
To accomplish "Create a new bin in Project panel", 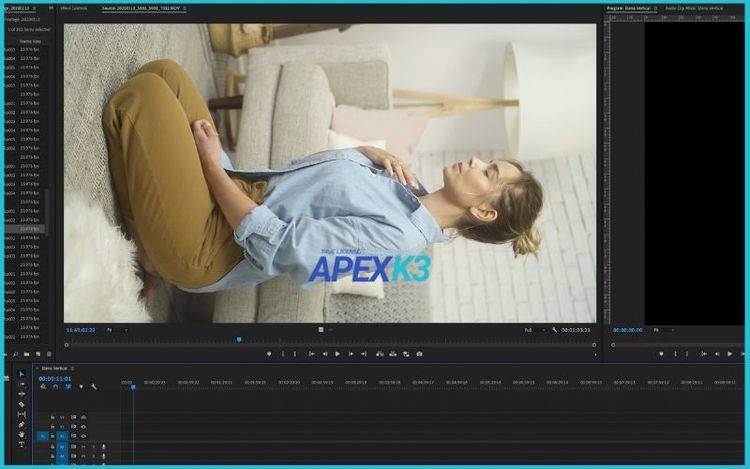I will point(27,354).
